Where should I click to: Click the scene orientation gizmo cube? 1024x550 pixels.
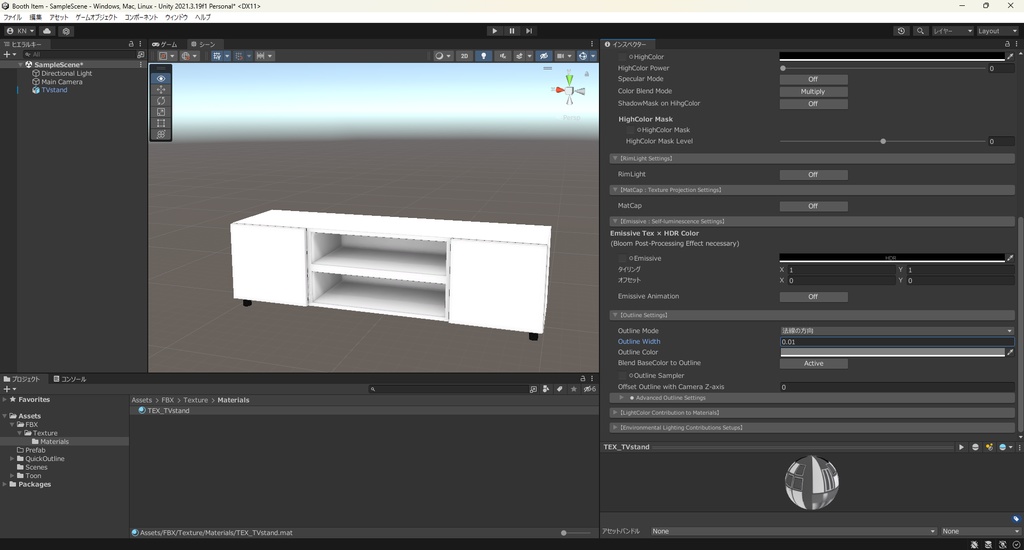coord(569,91)
